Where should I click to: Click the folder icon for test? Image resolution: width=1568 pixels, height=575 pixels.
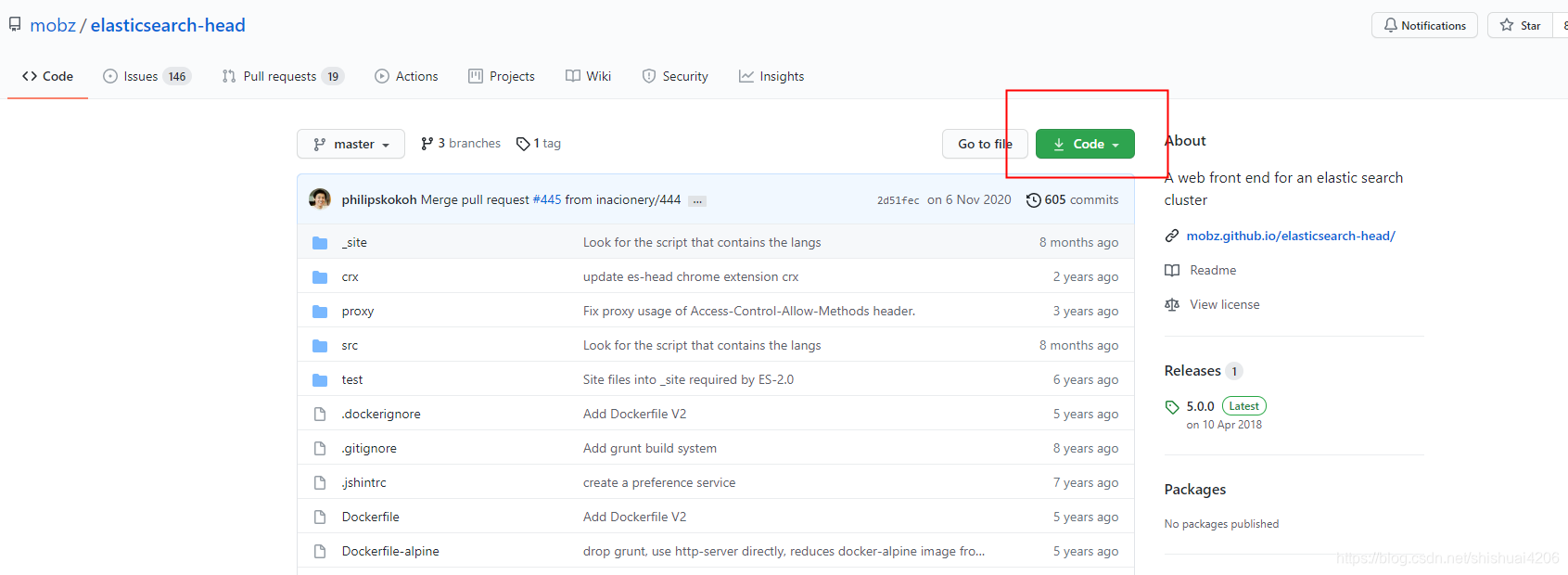pyautogui.click(x=320, y=380)
